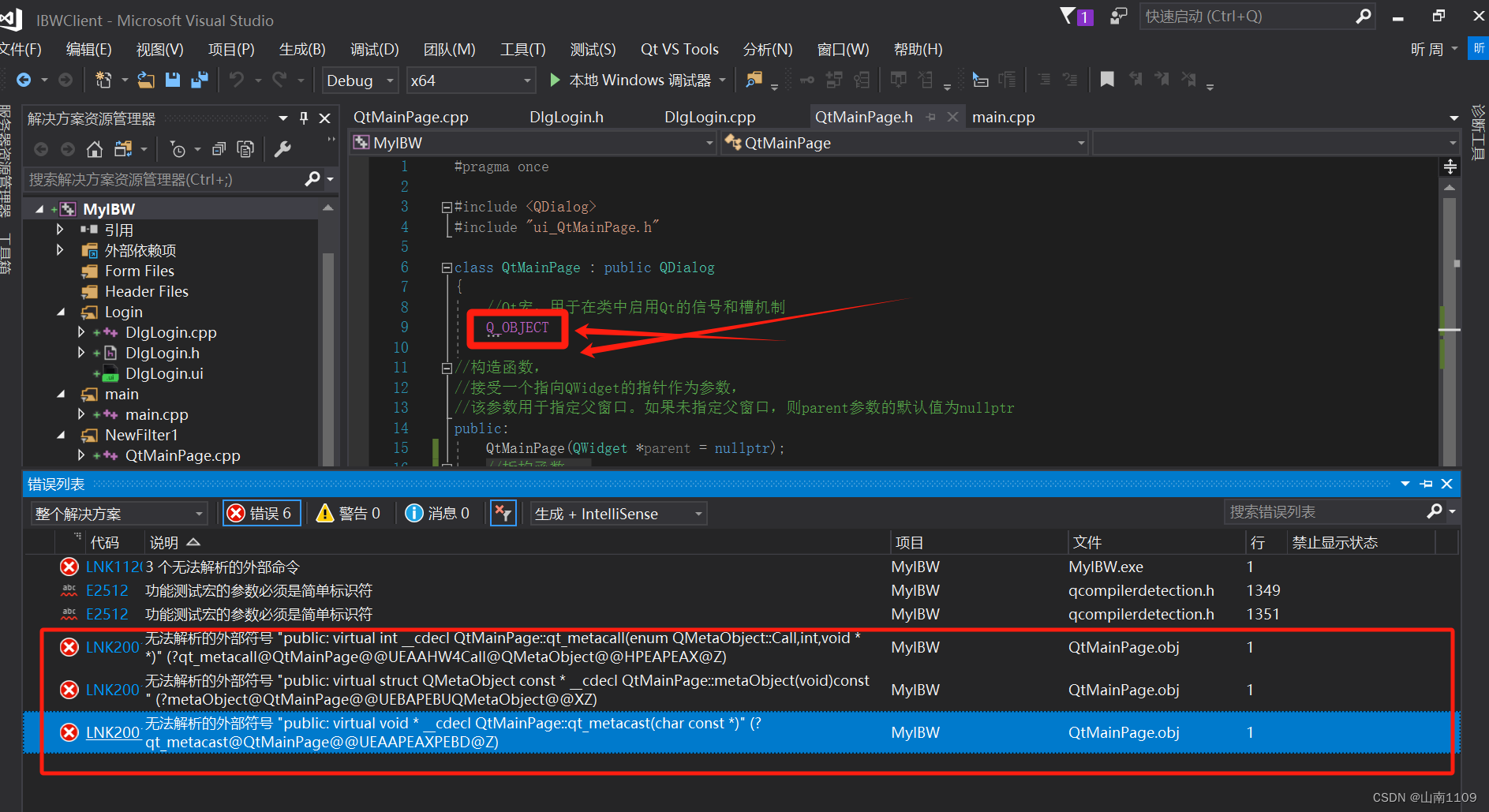This screenshot has height=812, width=1489.
Task: Open properties wrench icon in Solution Explorer
Action: coord(282,149)
